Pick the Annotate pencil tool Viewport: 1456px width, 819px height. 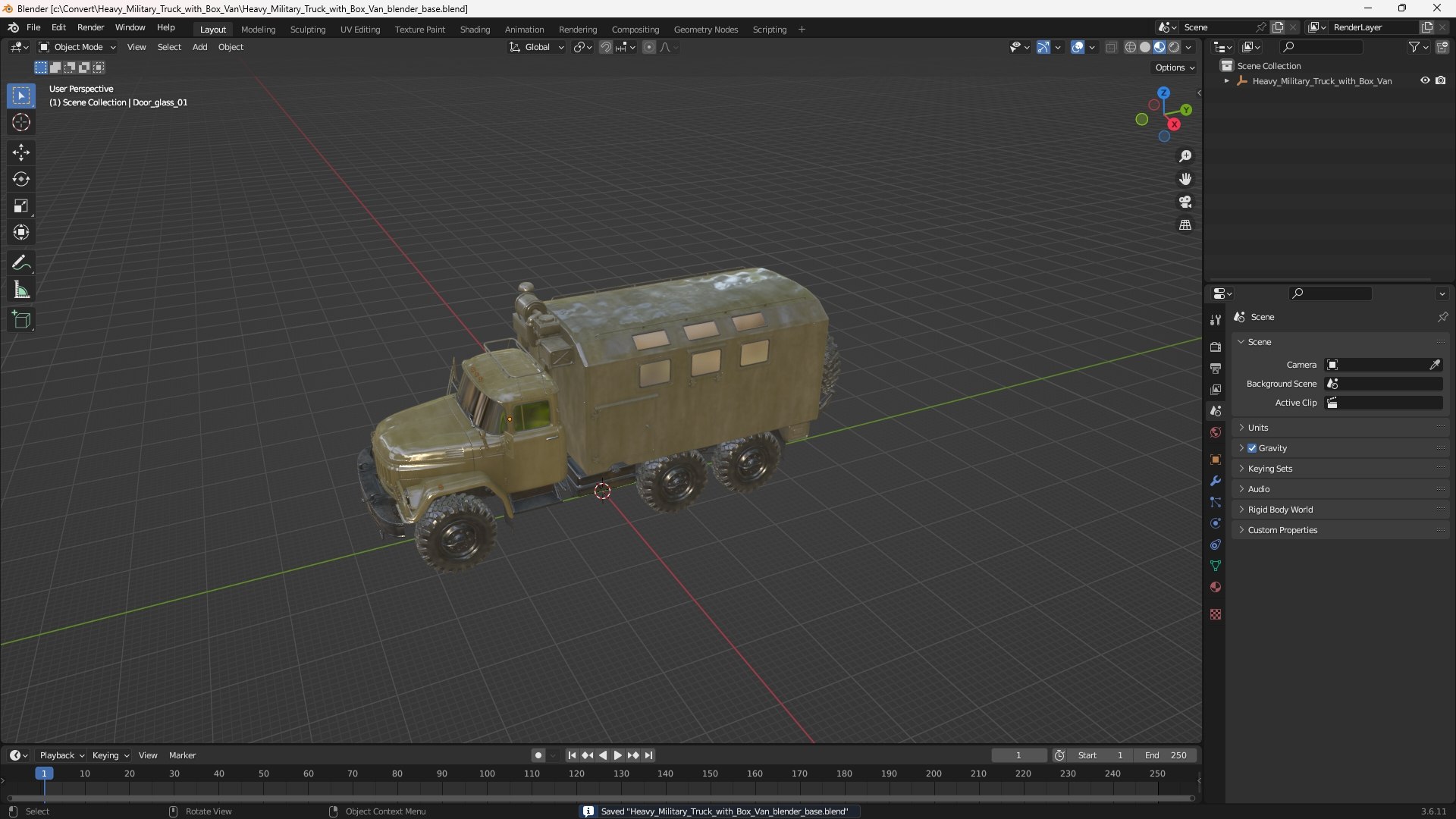tap(21, 263)
